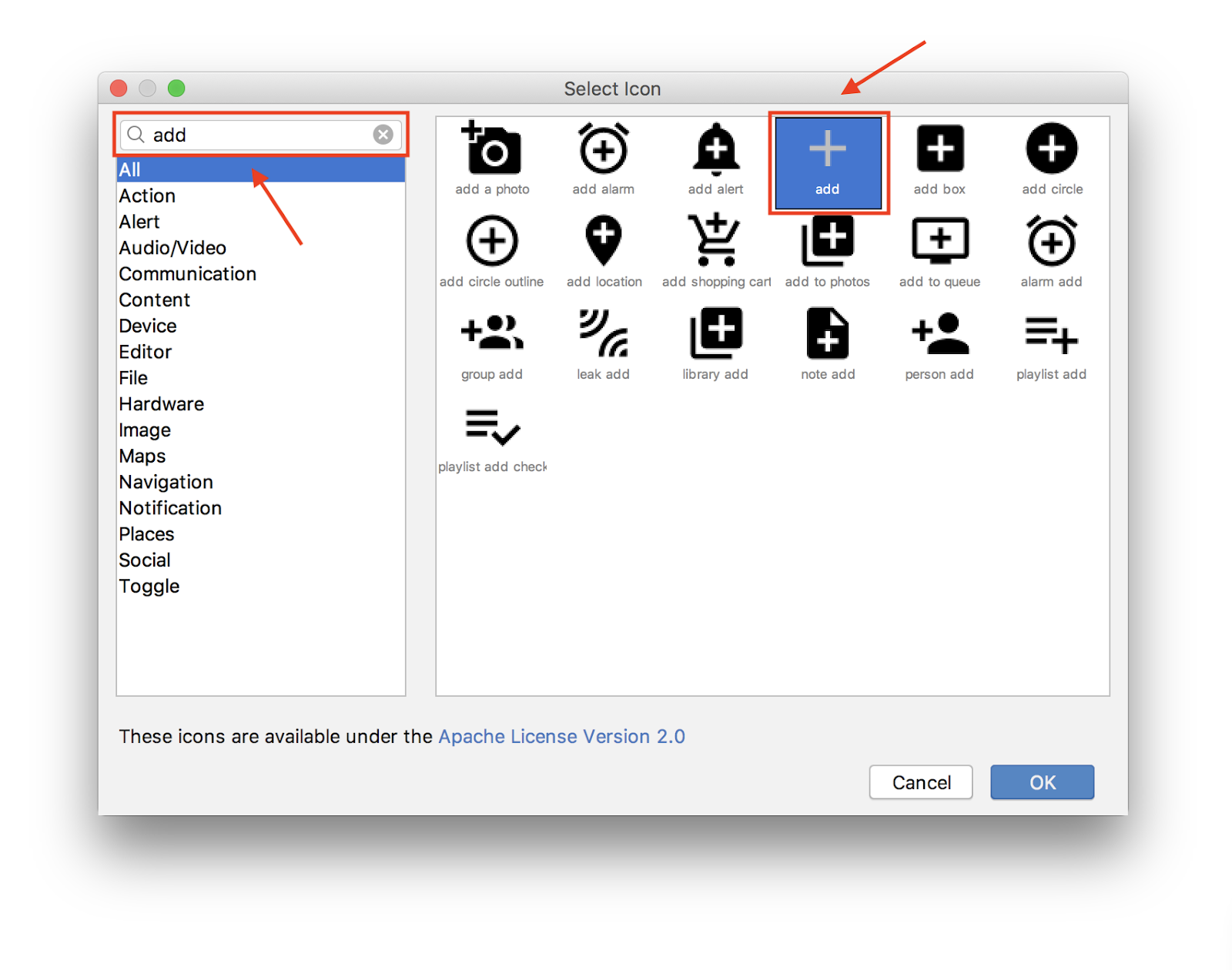Viewport: 1232px width, 970px height.
Task: Dismiss dialog with Cancel button
Action: tap(921, 782)
